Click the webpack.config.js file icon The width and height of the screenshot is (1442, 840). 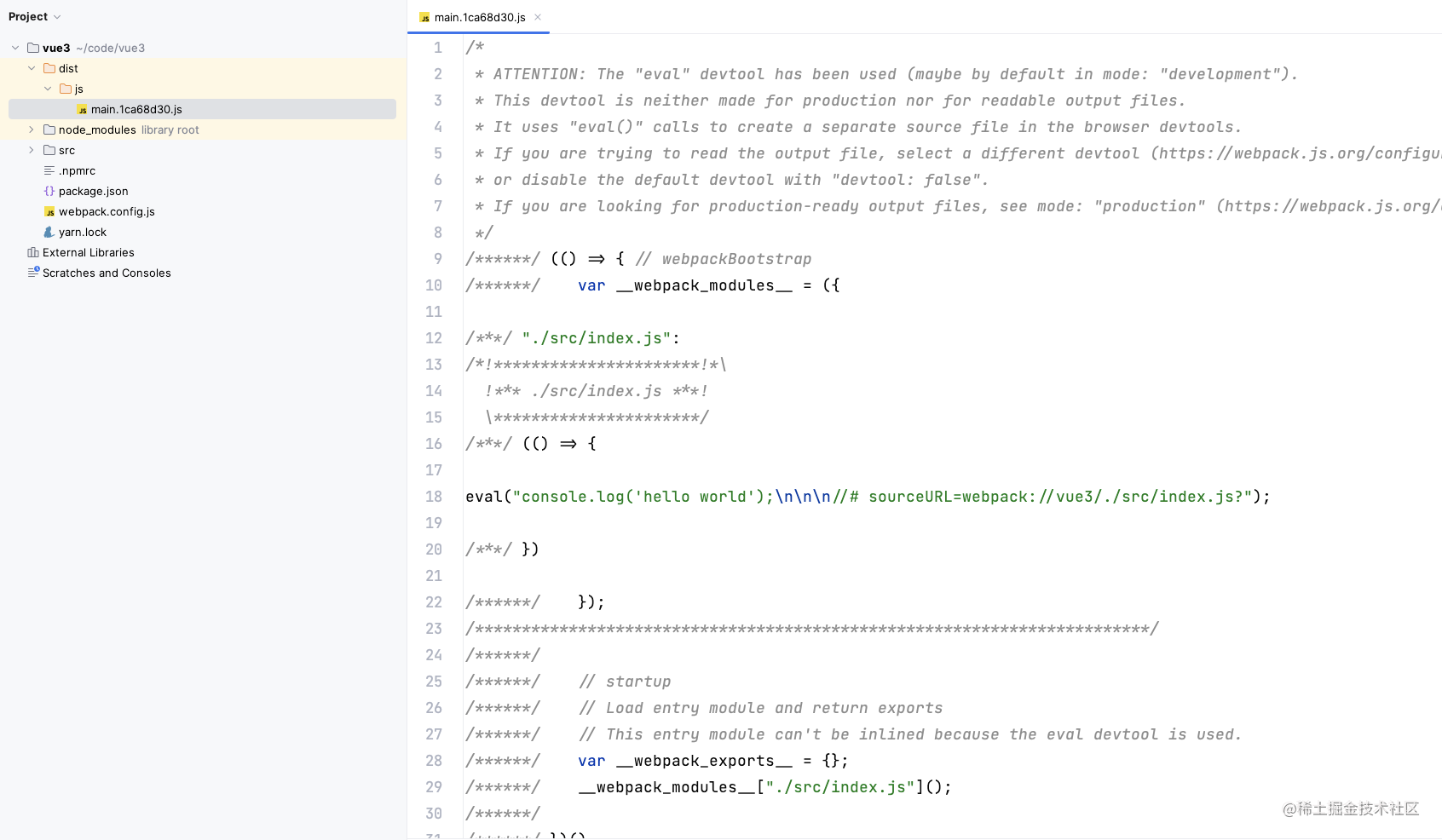[49, 211]
